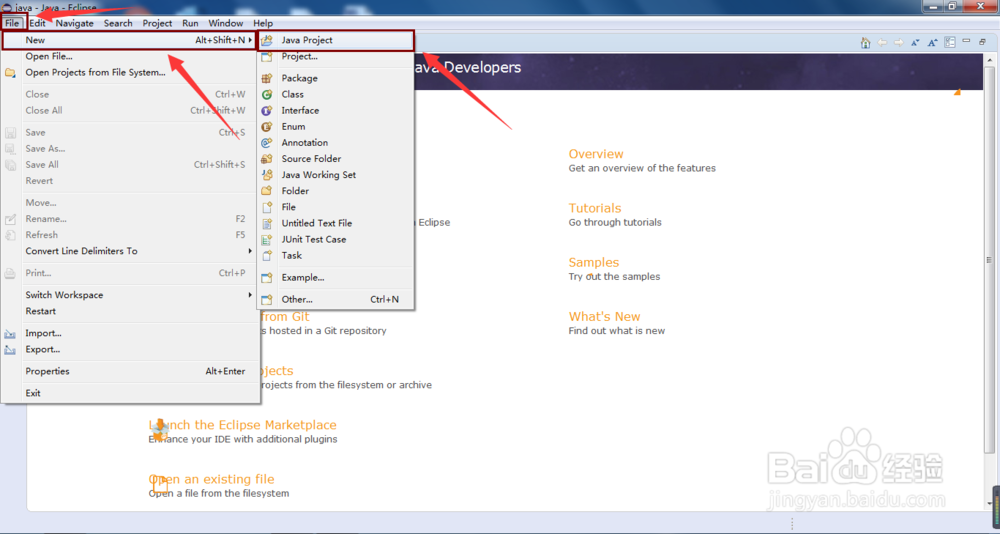Image resolution: width=1000 pixels, height=534 pixels.
Task: Click the File icon in New submenu
Action: tap(267, 207)
